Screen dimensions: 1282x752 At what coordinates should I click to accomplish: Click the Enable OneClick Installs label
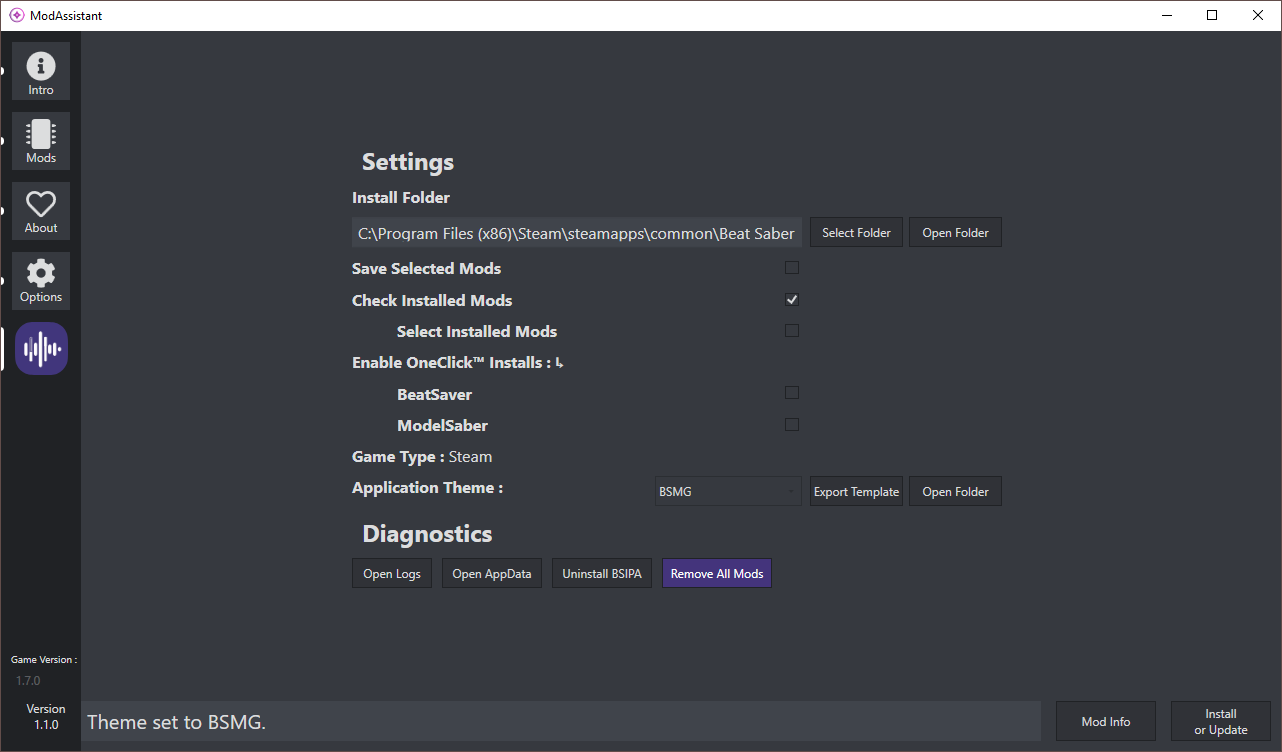click(458, 362)
